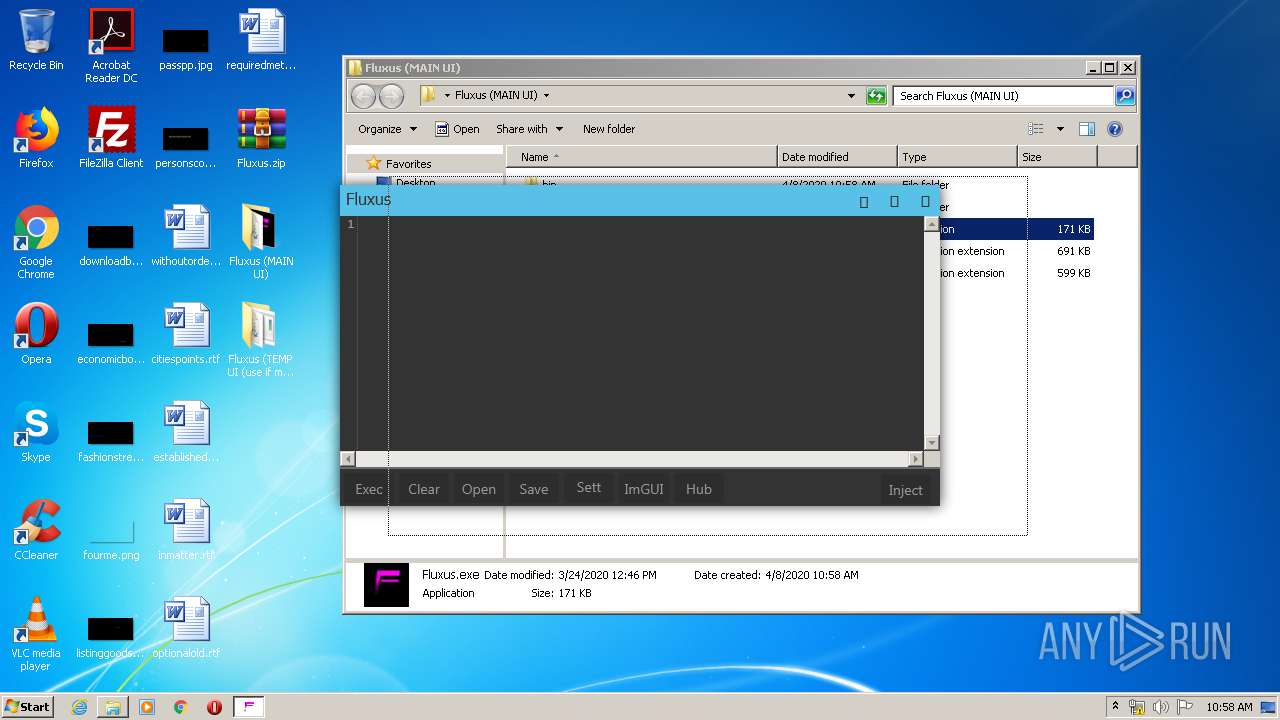Viewport: 1280px width, 720px height.
Task: Click the volume tray icon
Action: [x=1161, y=707]
